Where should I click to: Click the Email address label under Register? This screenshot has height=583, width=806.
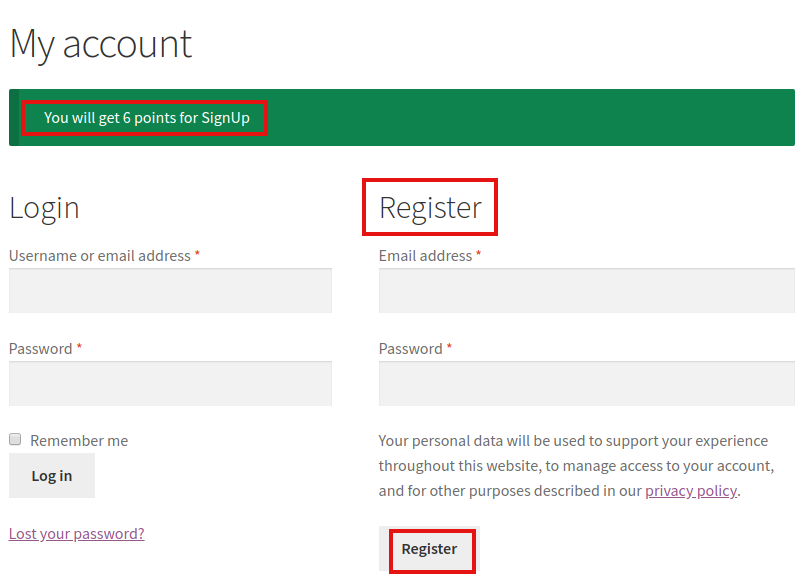(x=425, y=256)
